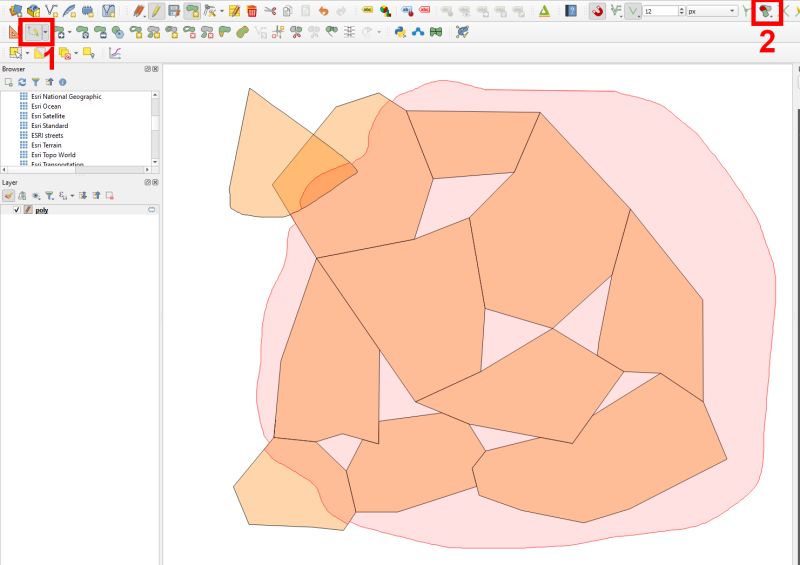Click the avoid overlap snapping icon
This screenshot has width=800, height=565.
(766, 11)
